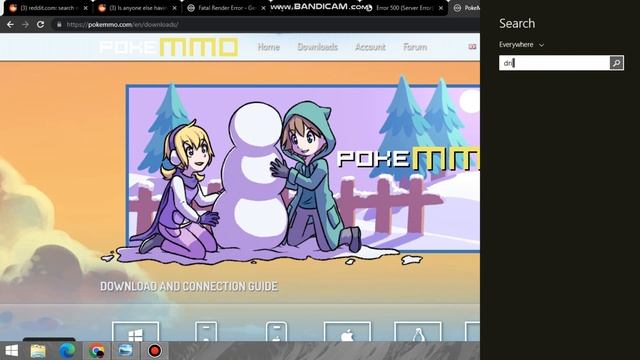
Task: Go back to the previous browser page
Action: (10, 24)
